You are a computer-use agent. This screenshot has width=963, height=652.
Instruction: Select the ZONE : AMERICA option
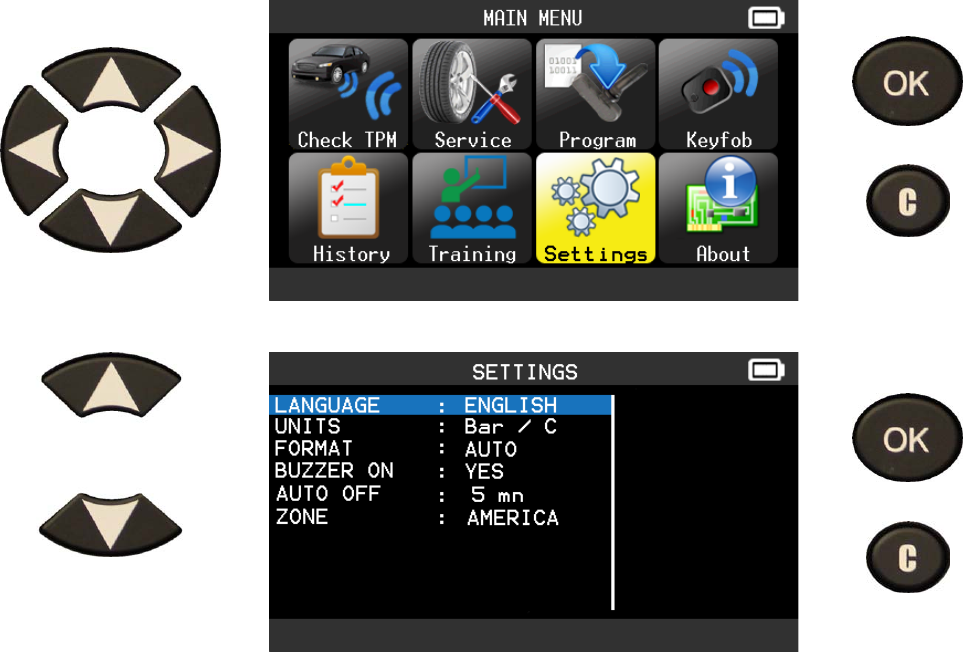coord(440,518)
